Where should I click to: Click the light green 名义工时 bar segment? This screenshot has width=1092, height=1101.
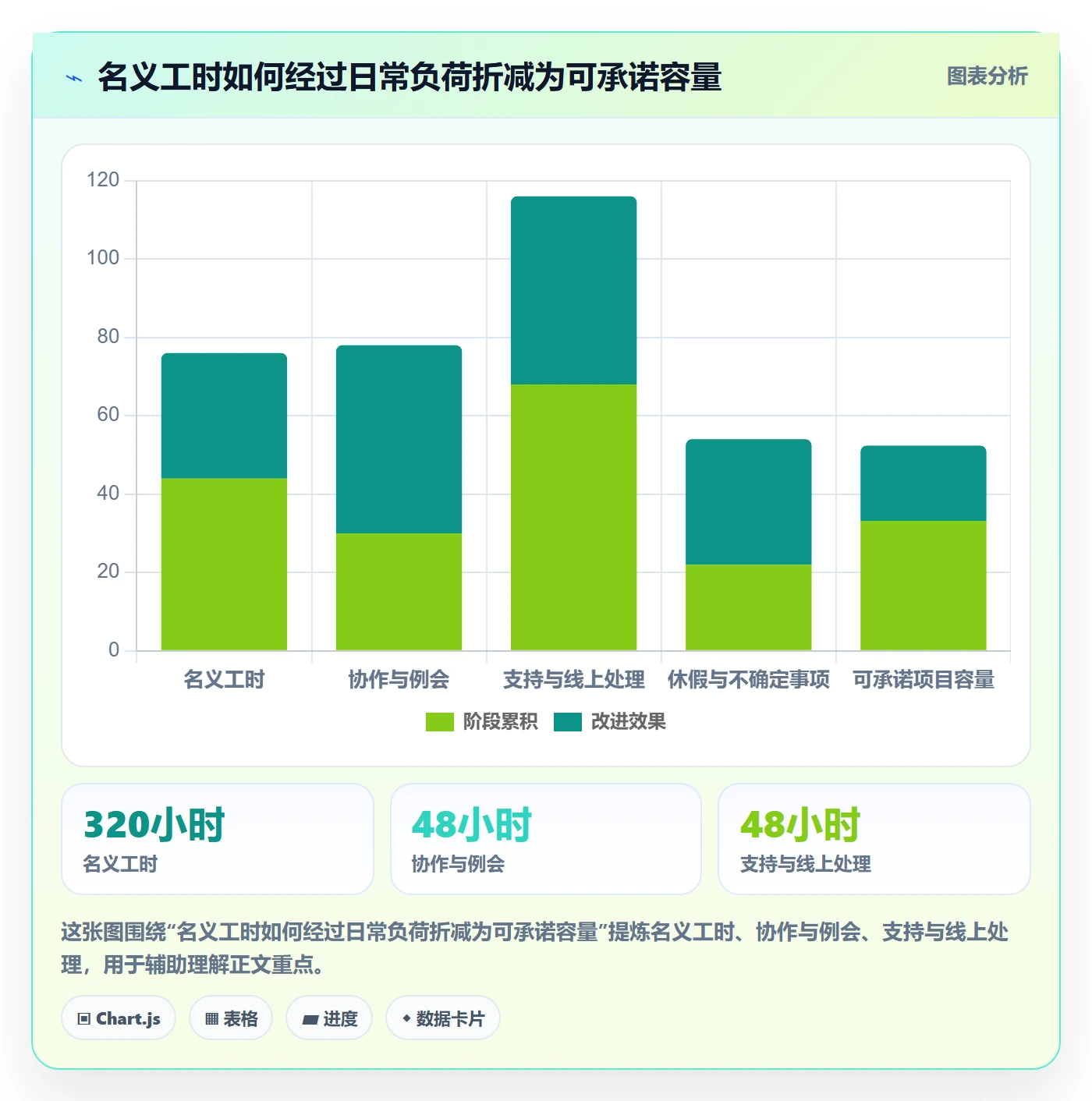click(x=224, y=565)
